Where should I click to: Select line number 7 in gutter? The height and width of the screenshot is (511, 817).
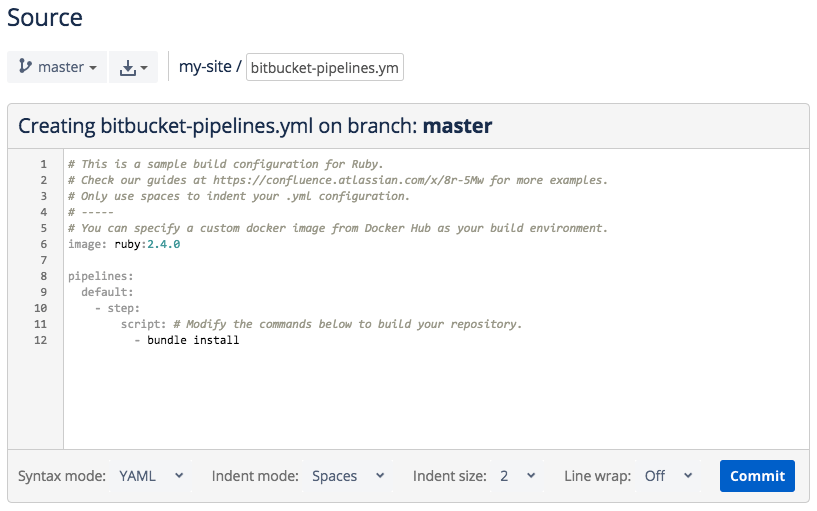[43, 260]
